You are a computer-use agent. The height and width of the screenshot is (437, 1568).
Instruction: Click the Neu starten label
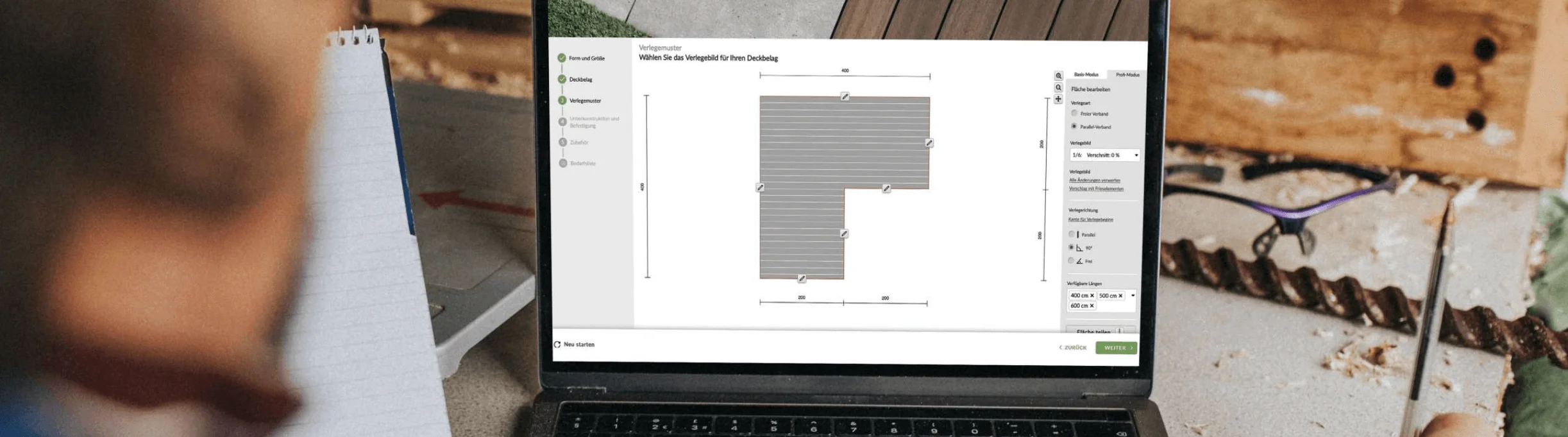click(579, 345)
